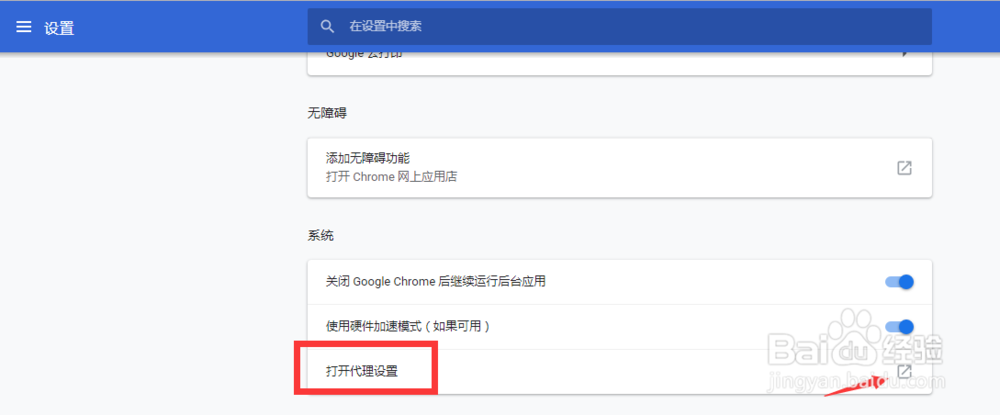Click the search magnifier icon

pyautogui.click(x=327, y=27)
